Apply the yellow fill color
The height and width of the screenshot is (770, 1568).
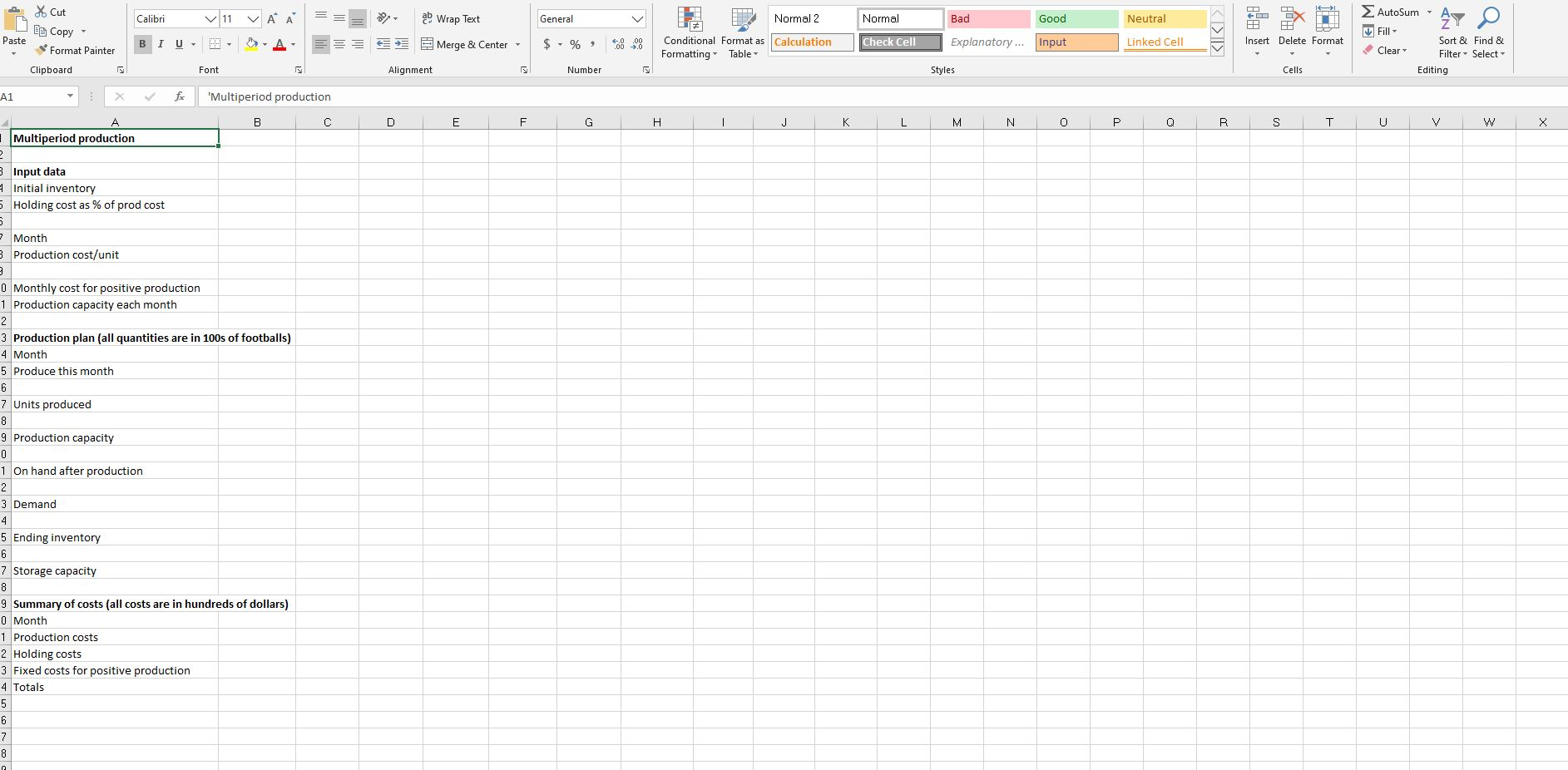(x=251, y=44)
